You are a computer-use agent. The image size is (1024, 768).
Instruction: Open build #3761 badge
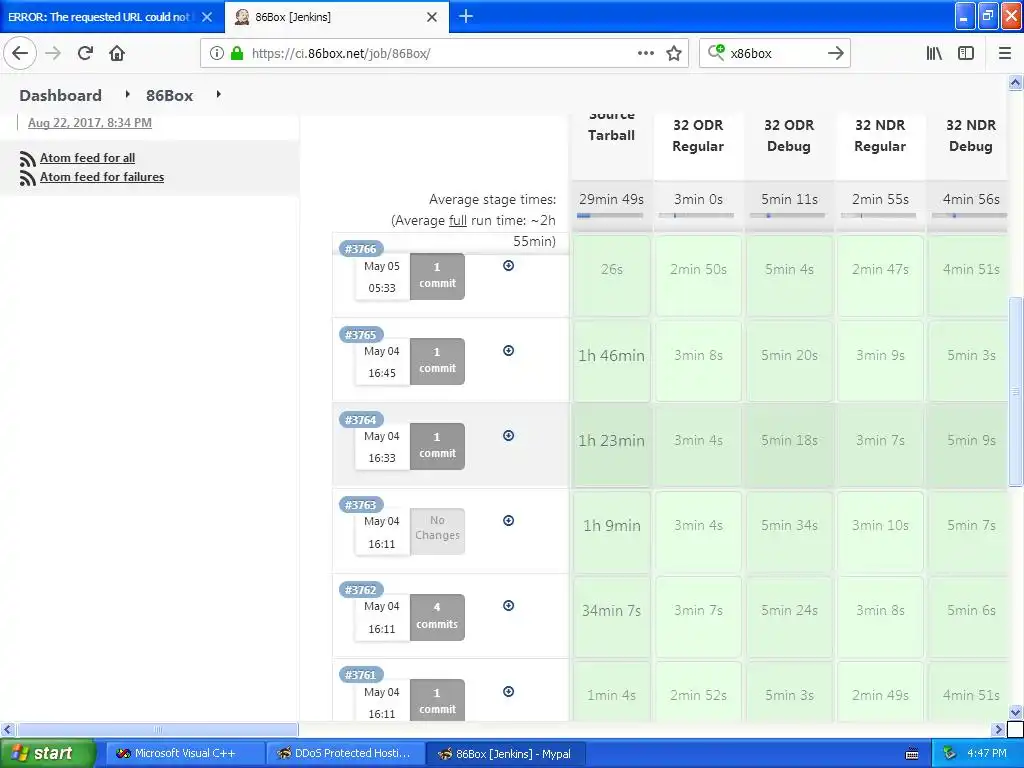[x=360, y=675]
